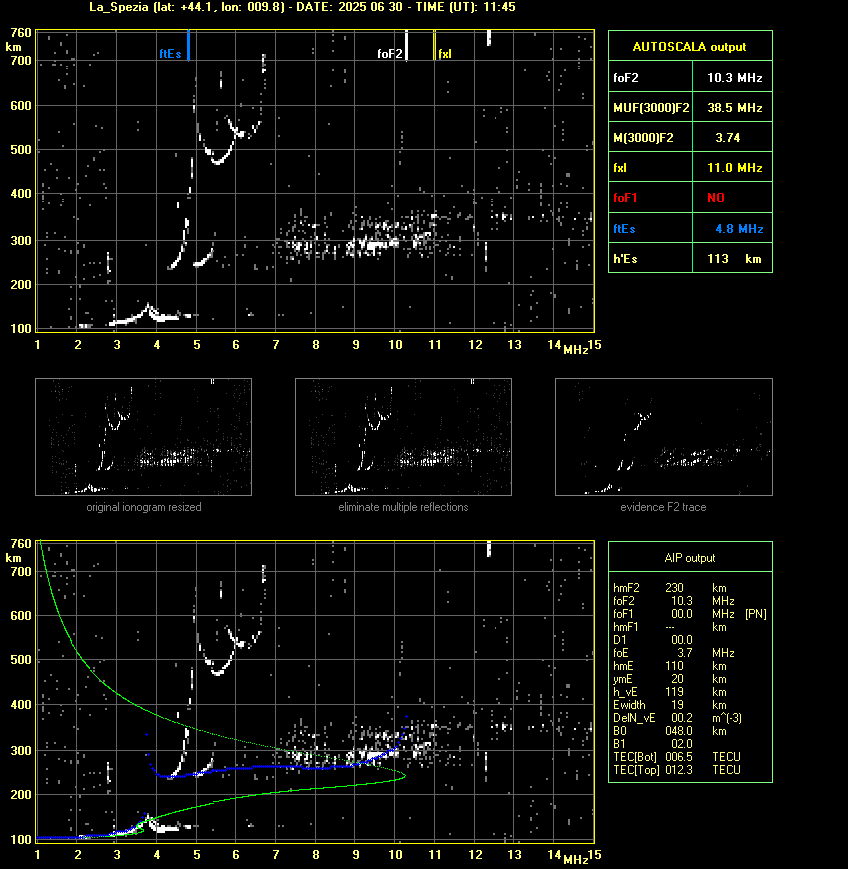This screenshot has width=848, height=869.
Task: Click the AUTOSCALA output table header
Action: [x=690, y=46]
